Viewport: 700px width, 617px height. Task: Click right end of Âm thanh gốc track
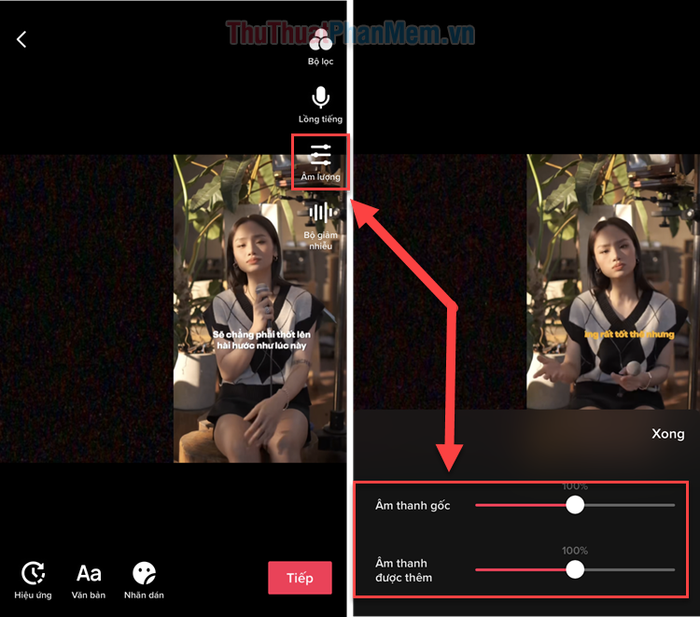point(672,505)
